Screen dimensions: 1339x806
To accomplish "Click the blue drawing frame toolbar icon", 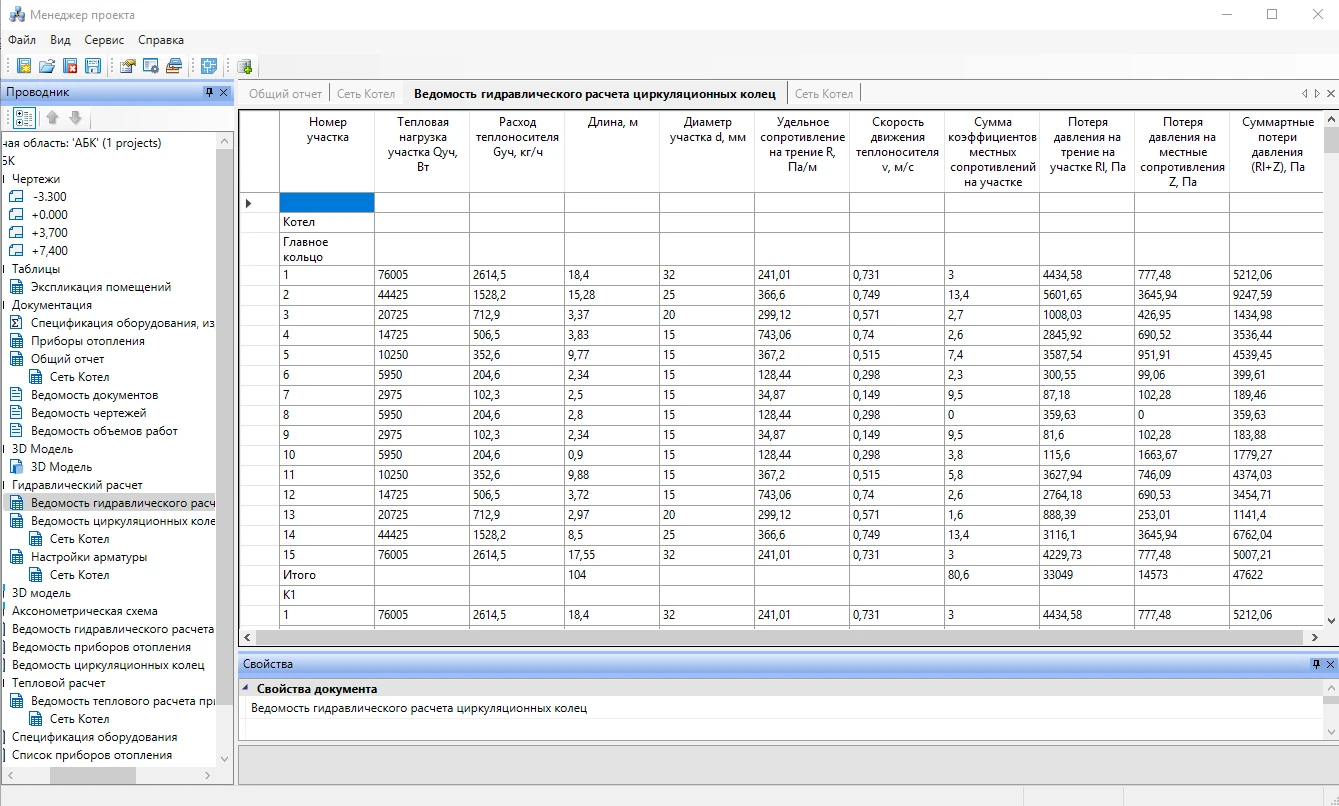I will tap(209, 66).
